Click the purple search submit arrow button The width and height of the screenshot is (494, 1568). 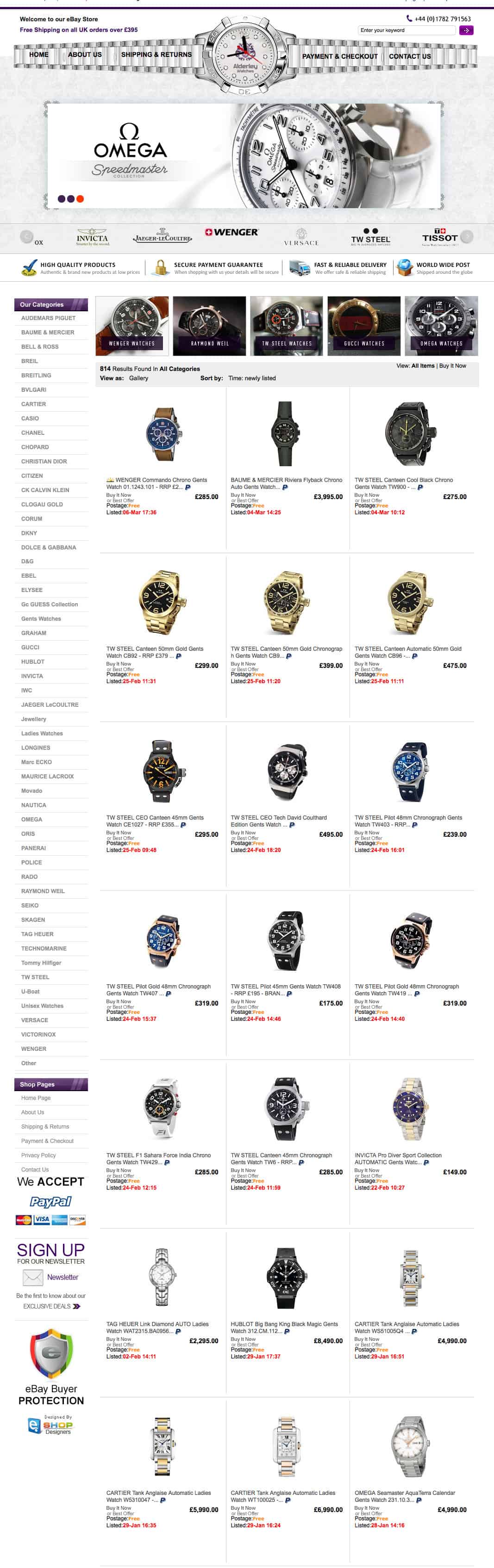click(x=466, y=30)
